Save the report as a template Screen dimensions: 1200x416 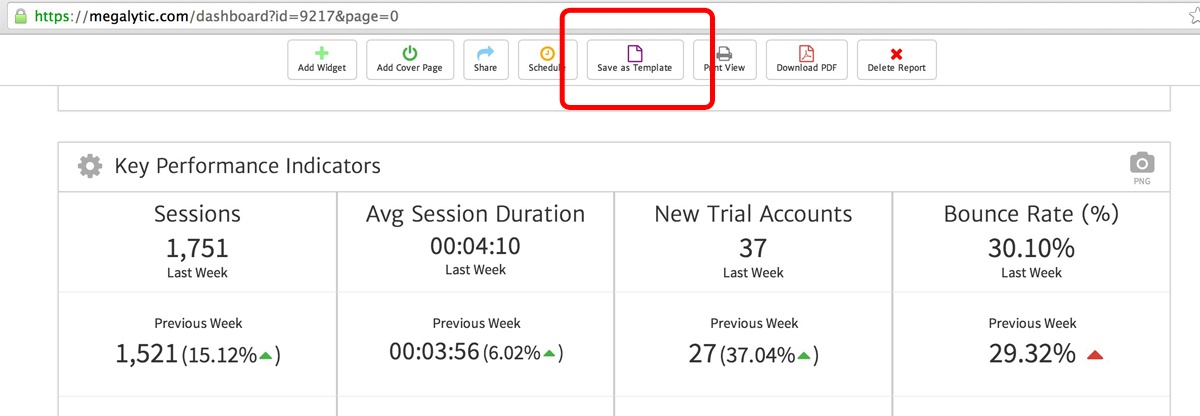(x=634, y=60)
